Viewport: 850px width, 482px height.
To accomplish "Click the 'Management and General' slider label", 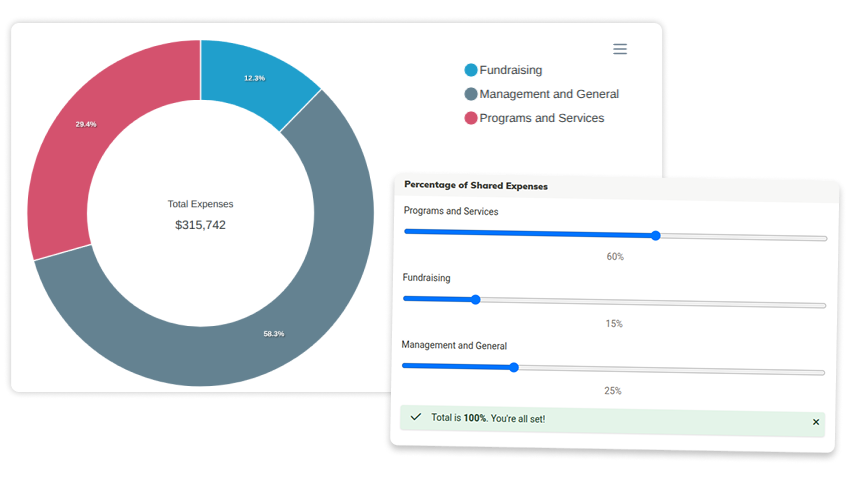I will coord(454,345).
